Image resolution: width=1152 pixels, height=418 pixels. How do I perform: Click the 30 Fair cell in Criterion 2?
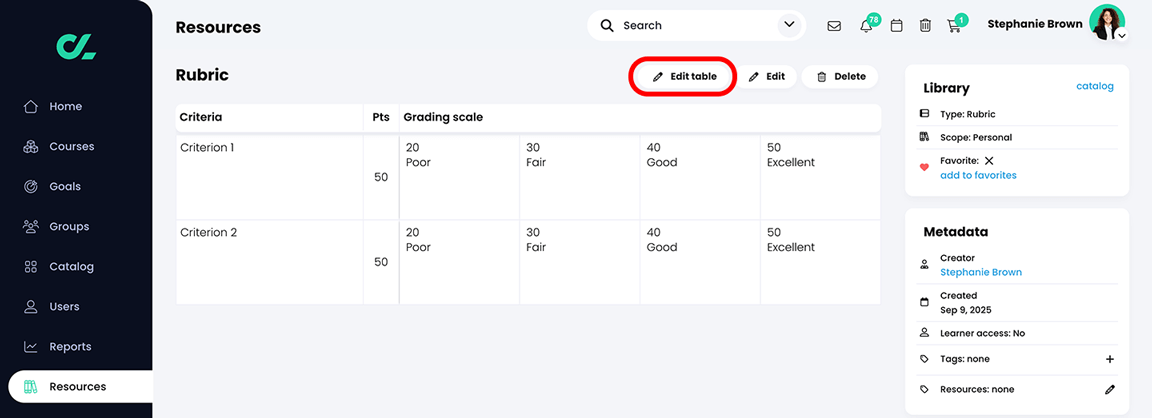[x=580, y=262]
